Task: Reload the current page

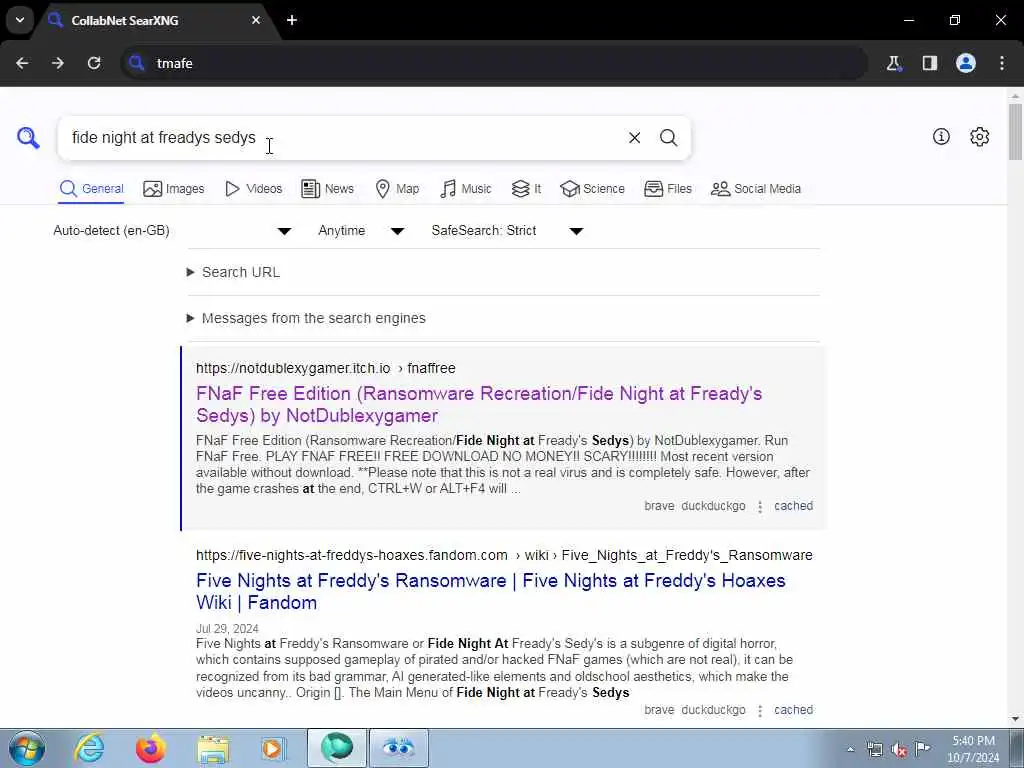Action: coord(94,63)
